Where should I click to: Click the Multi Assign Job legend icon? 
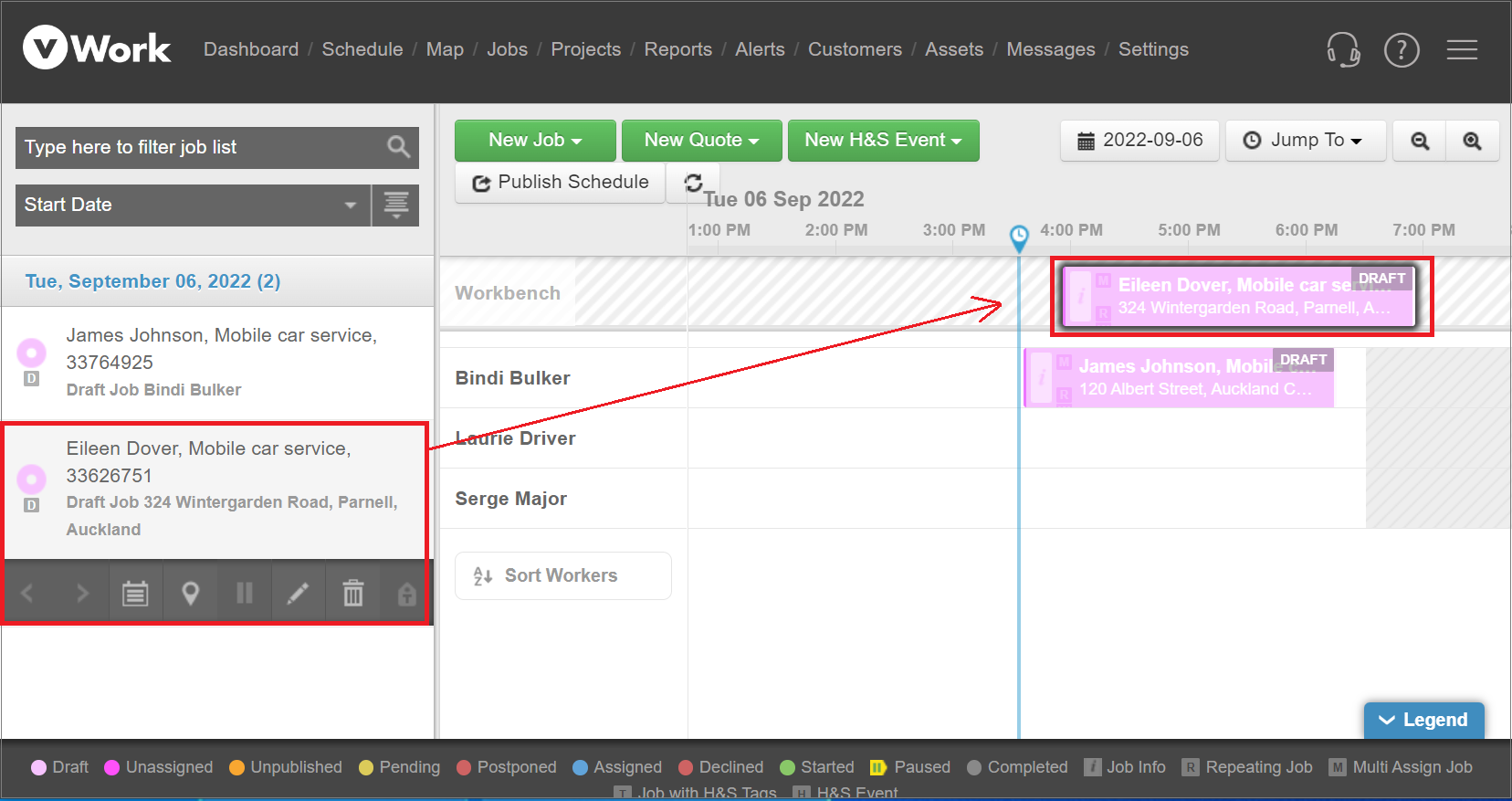pos(1337,767)
